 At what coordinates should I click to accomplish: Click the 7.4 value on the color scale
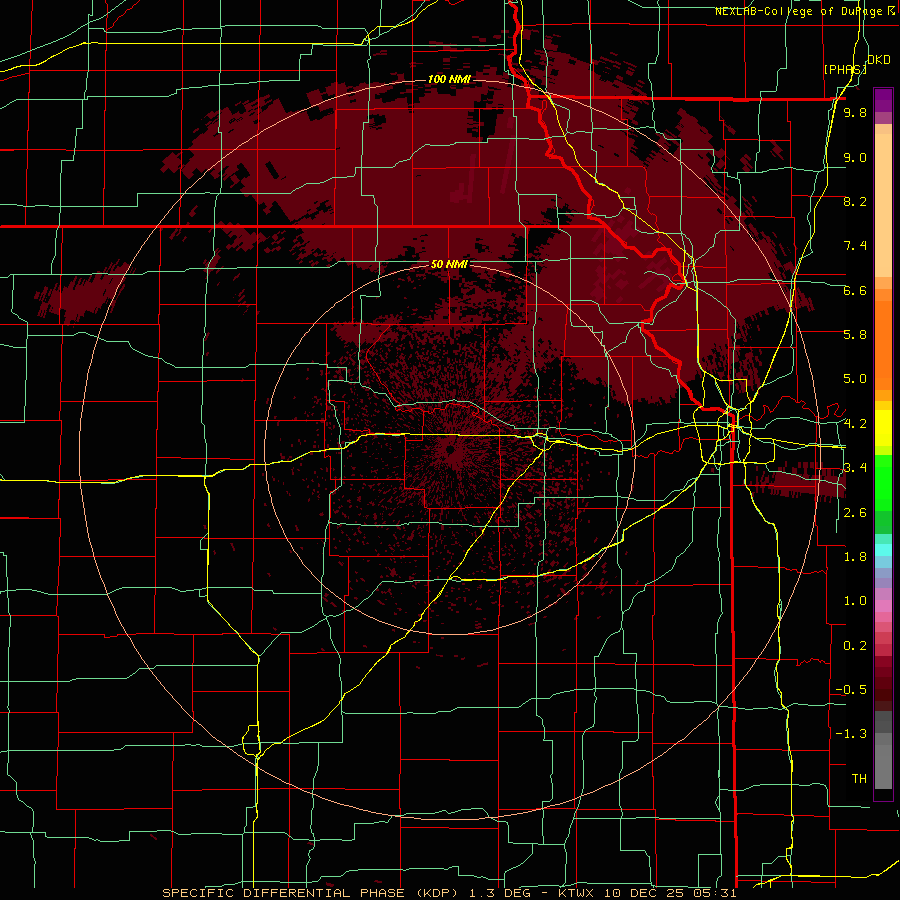[855, 246]
